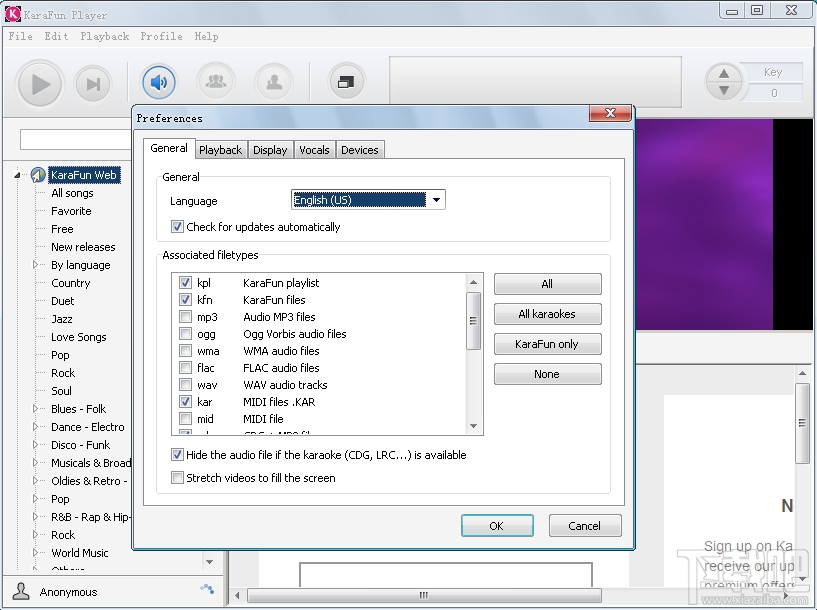Click the KaraFun Web globe icon
The height and width of the screenshot is (610, 817).
point(38,175)
